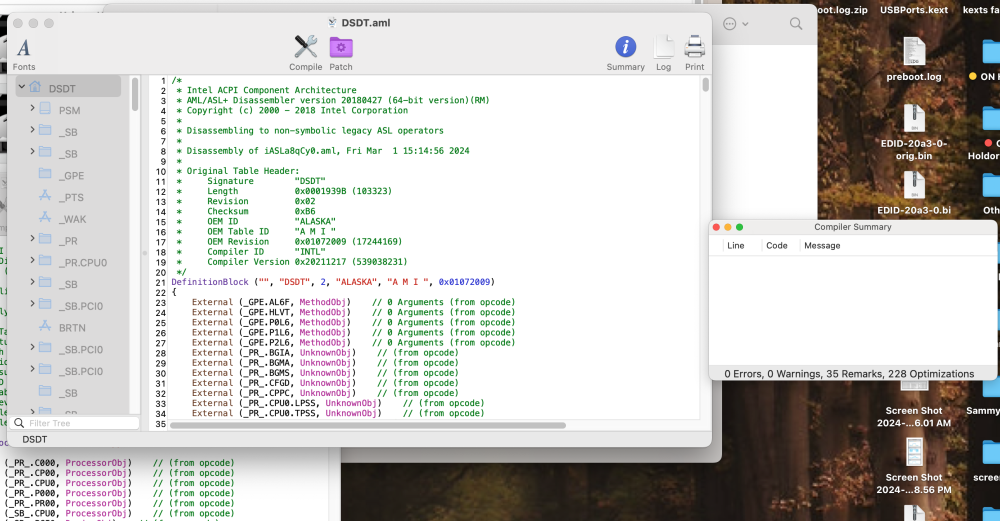Show the compiler Summary via the info icon

point(625,47)
